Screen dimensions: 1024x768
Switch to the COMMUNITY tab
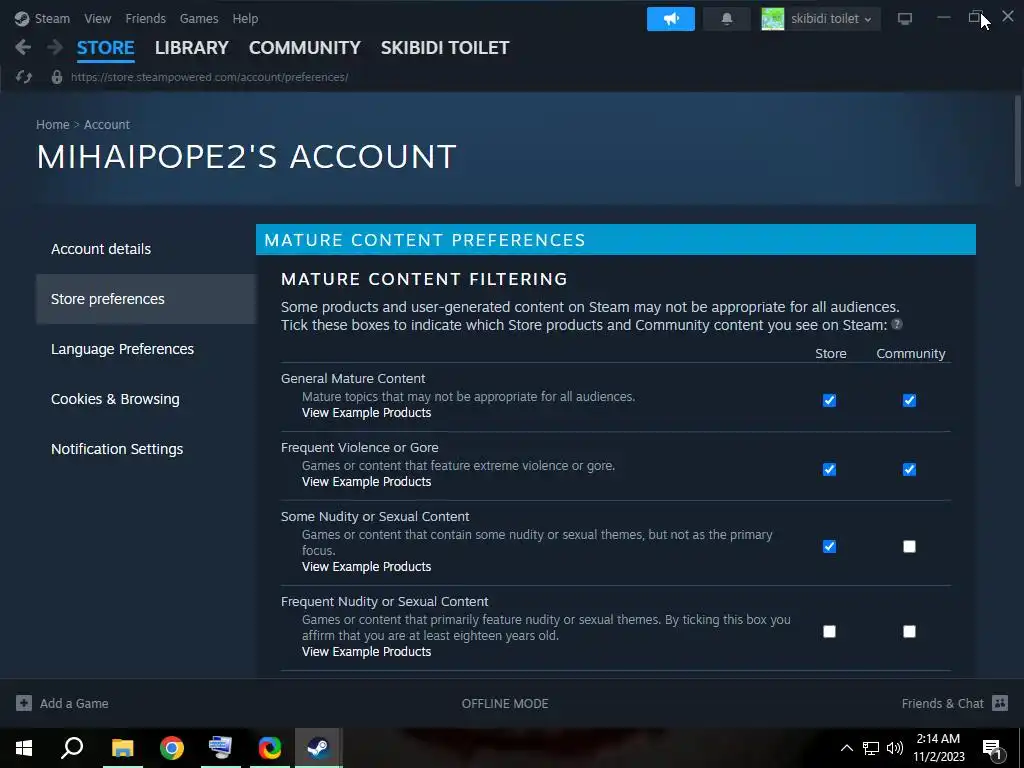305,48
